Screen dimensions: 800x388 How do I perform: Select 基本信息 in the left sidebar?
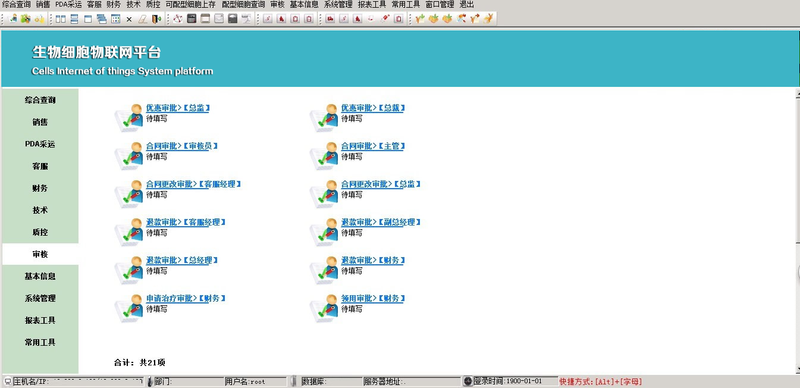tap(40, 276)
